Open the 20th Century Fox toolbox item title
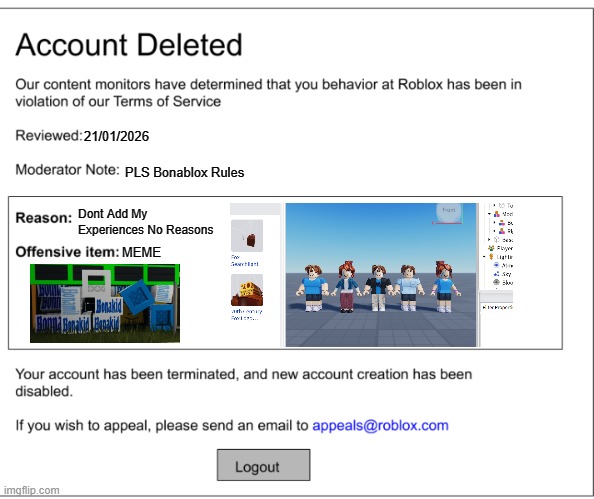The height and width of the screenshot is (499, 594). point(246,314)
